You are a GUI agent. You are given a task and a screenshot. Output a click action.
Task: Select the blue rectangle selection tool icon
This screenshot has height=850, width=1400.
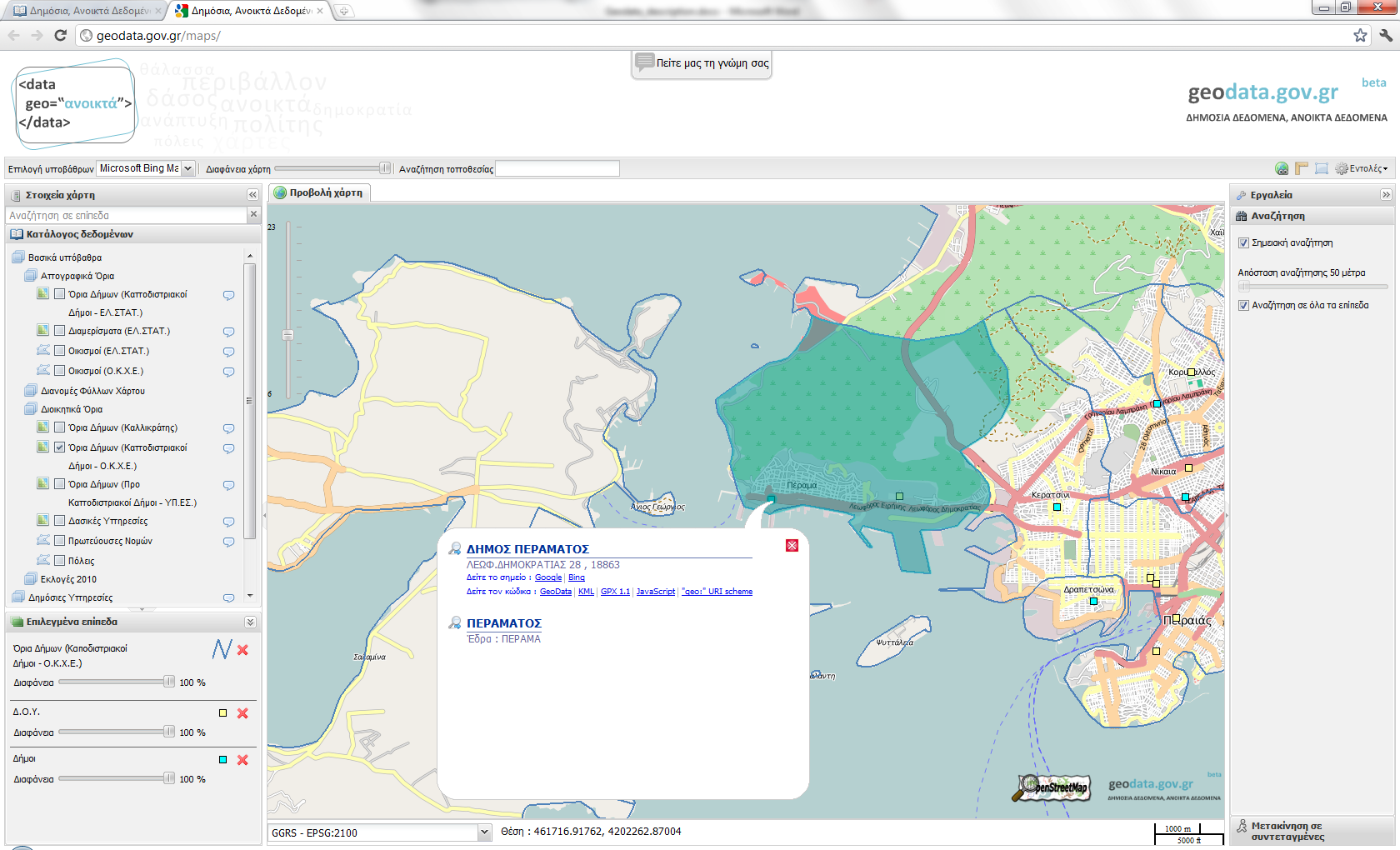click(x=1322, y=168)
